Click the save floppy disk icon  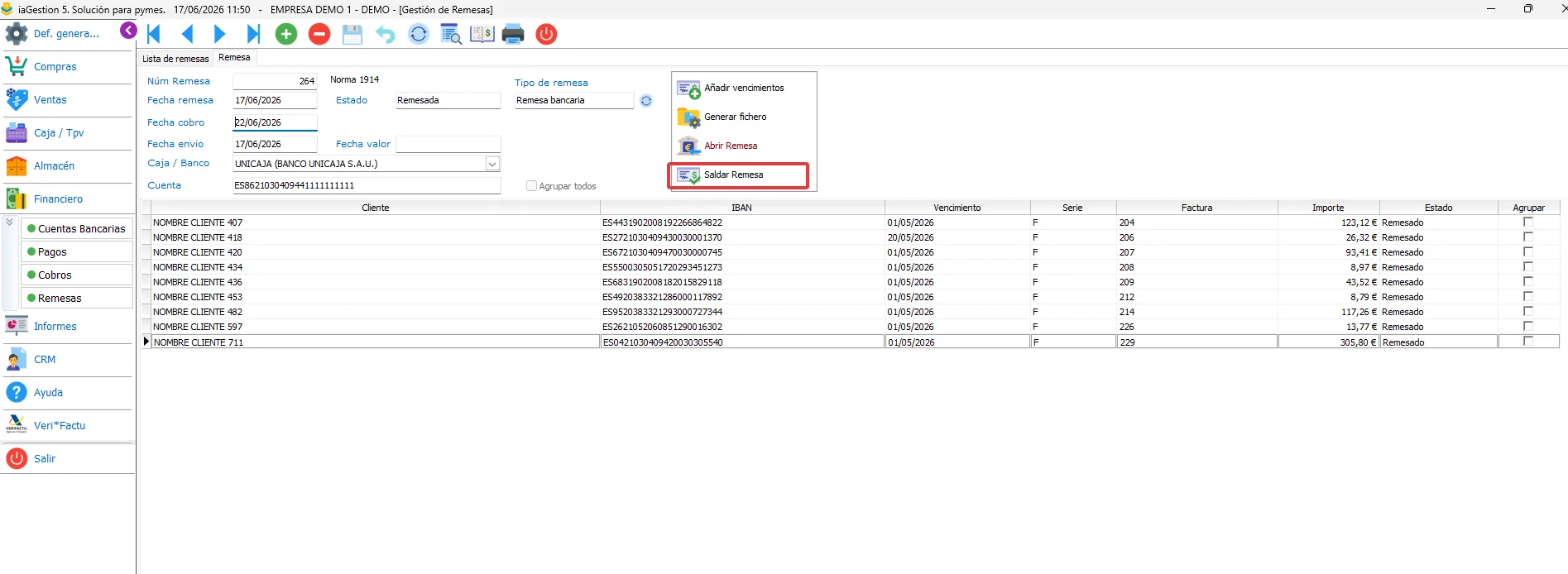click(x=352, y=34)
